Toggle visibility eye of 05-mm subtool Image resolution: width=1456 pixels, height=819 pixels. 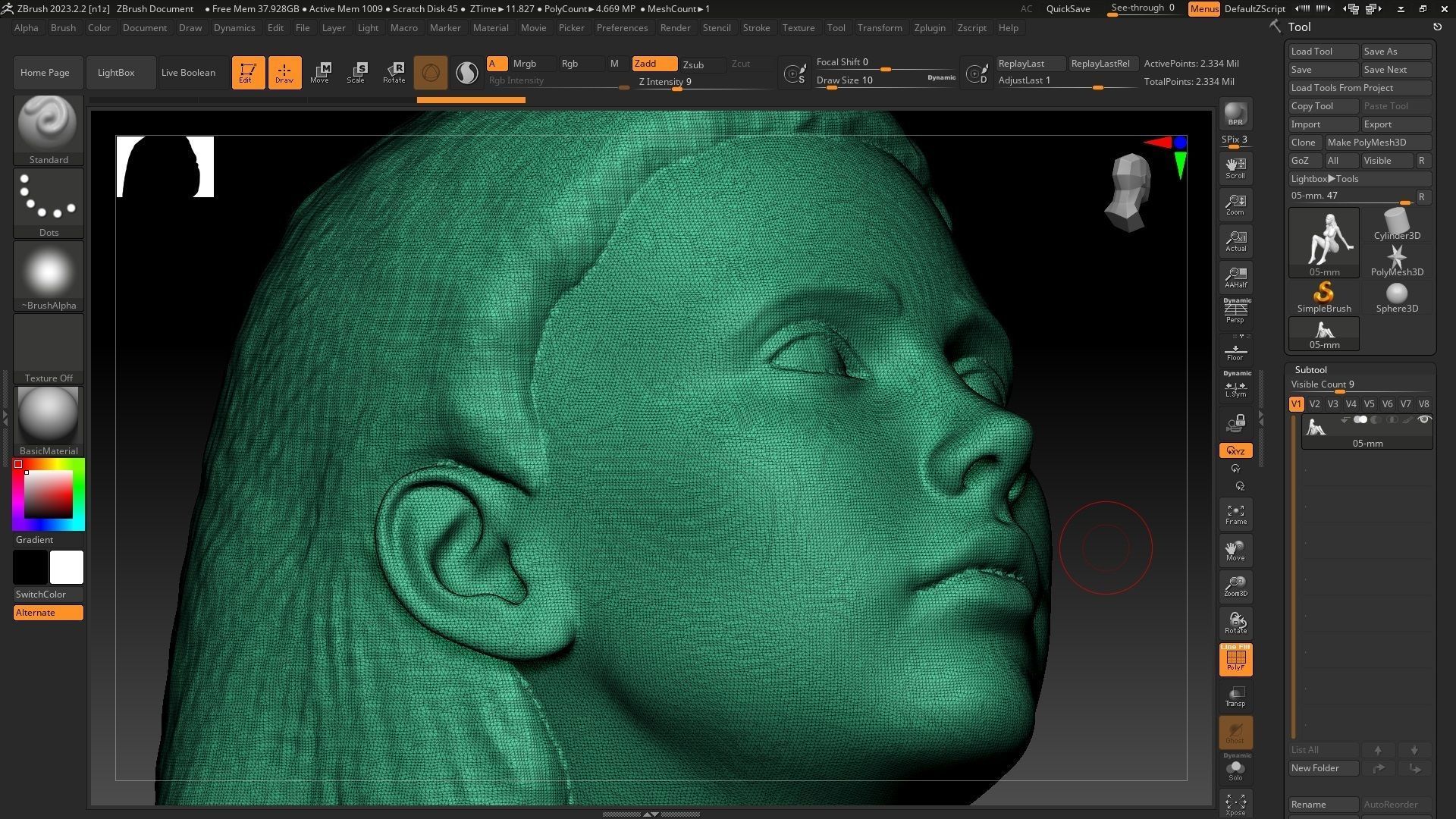[x=1424, y=420]
